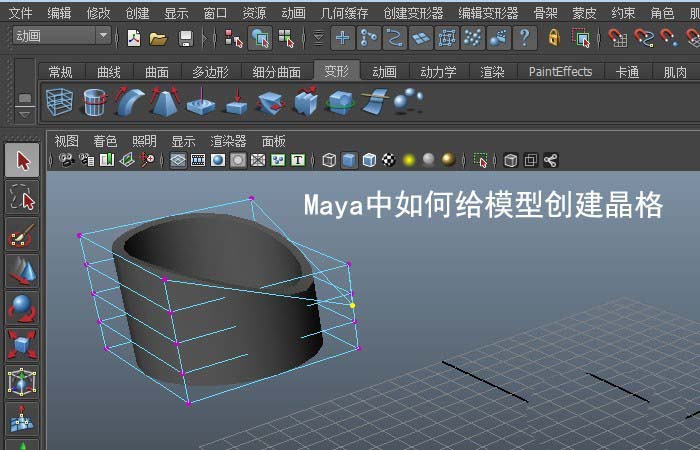This screenshot has height=450, width=700.
Task: Toggle the handles selection mask (plus icon)
Action: 342,38
